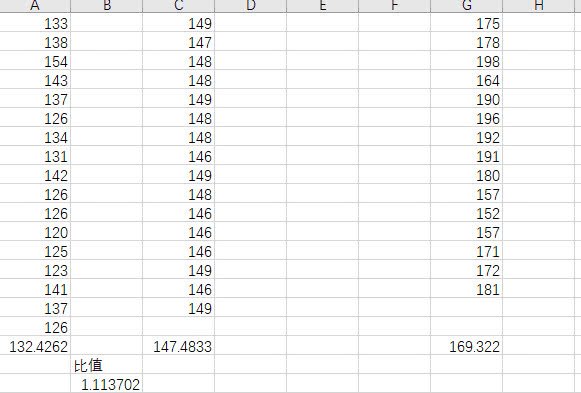Select column A header
This screenshot has height=393, width=581.
(35, 6)
